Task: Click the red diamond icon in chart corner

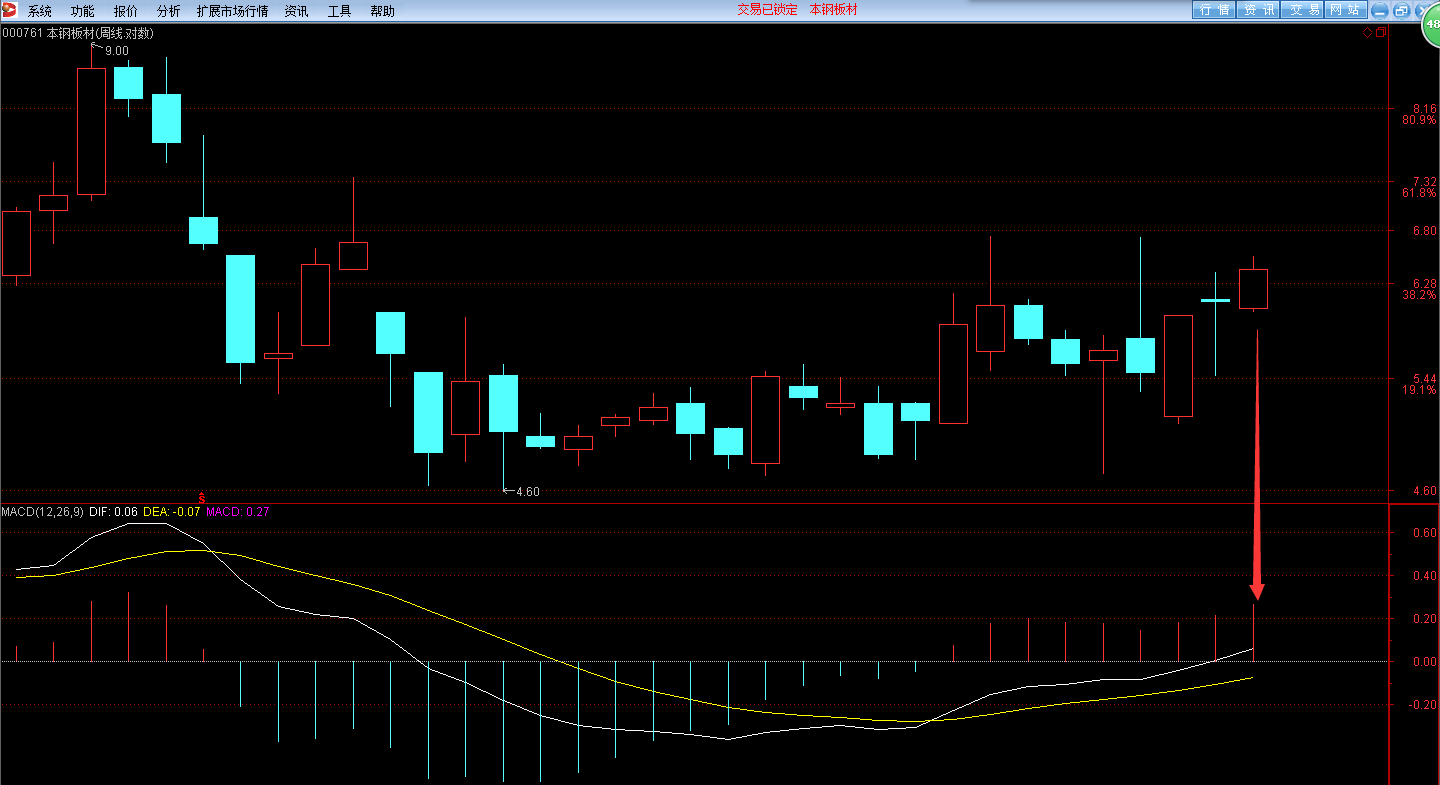Action: click(x=1367, y=33)
